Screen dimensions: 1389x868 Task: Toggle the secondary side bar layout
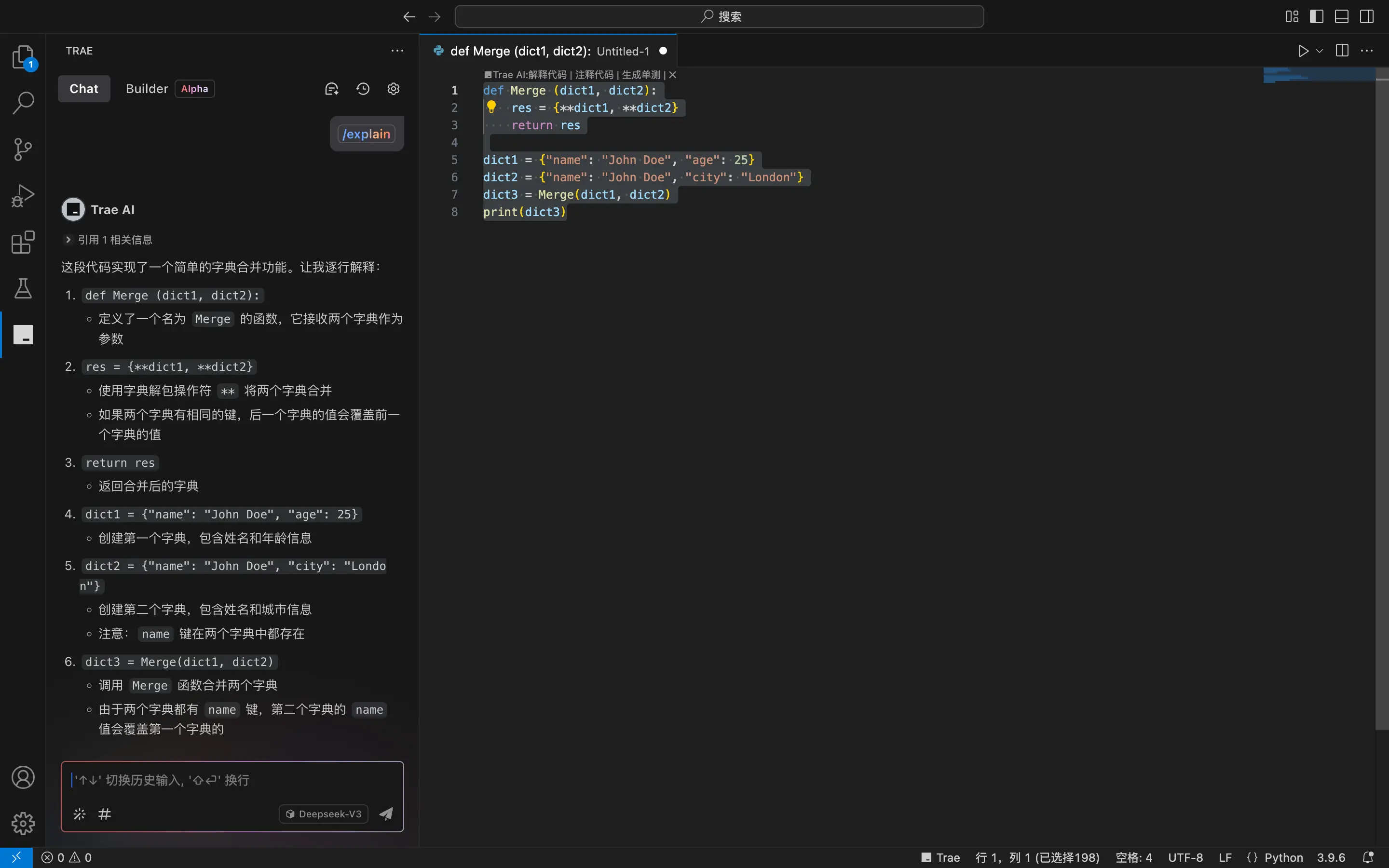point(1367,17)
